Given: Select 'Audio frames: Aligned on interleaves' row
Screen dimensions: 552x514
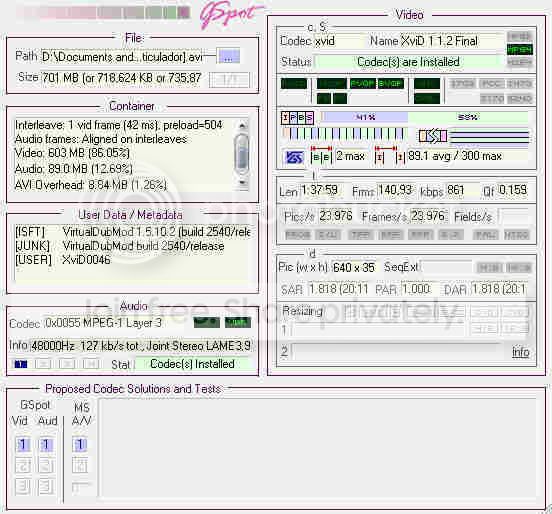Looking at the screenshot, I should click(x=101, y=139).
